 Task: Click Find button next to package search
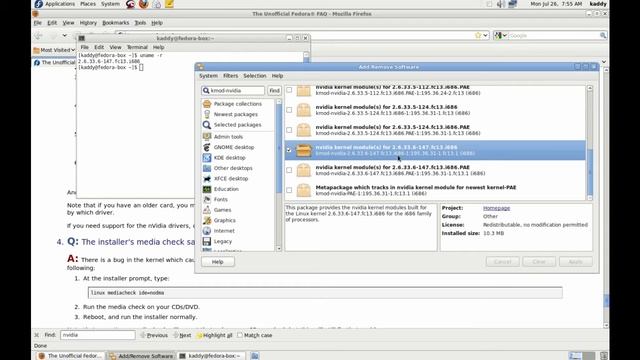[x=274, y=91]
